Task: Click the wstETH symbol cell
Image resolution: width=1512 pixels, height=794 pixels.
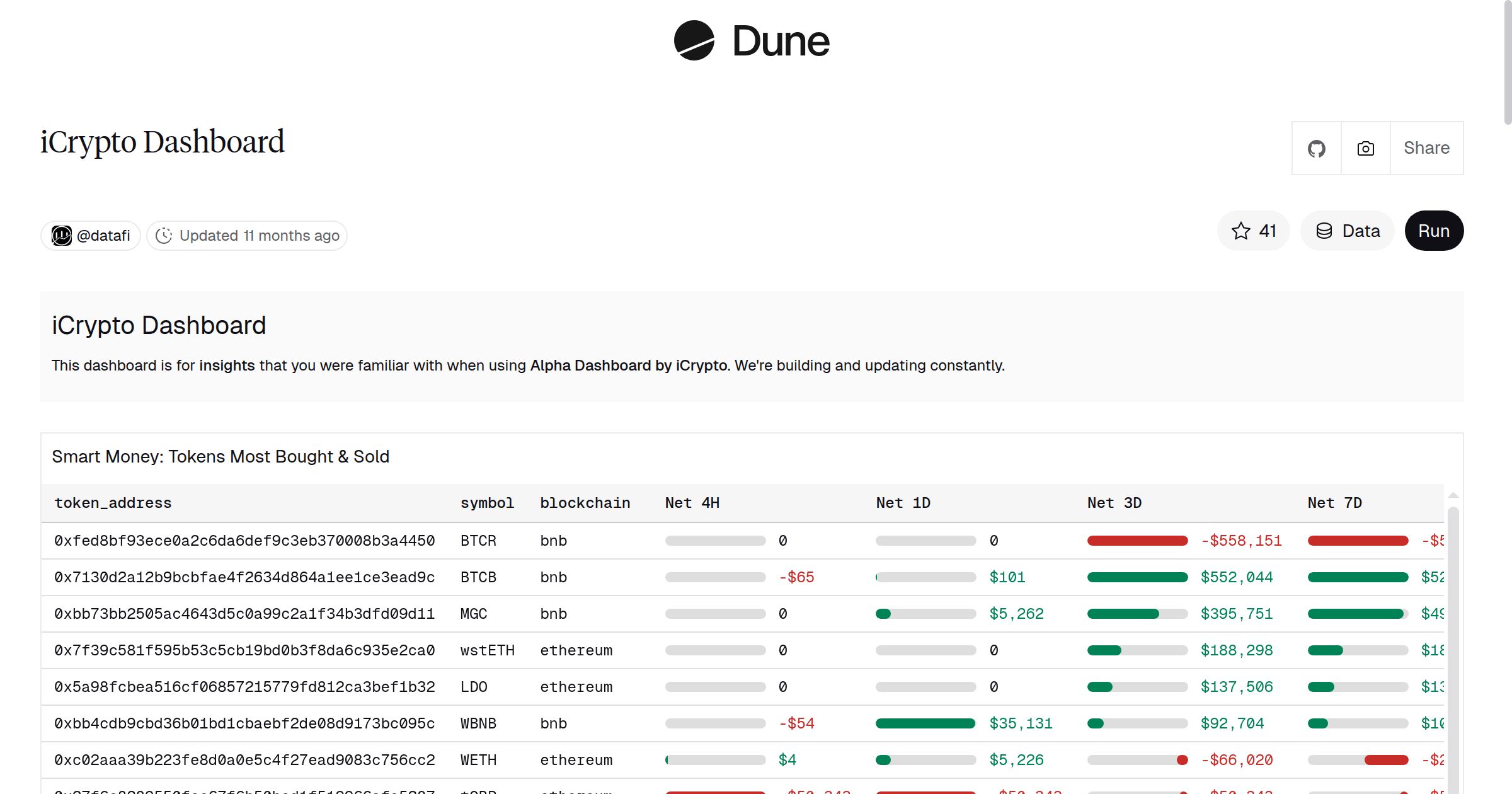Action: (x=488, y=650)
